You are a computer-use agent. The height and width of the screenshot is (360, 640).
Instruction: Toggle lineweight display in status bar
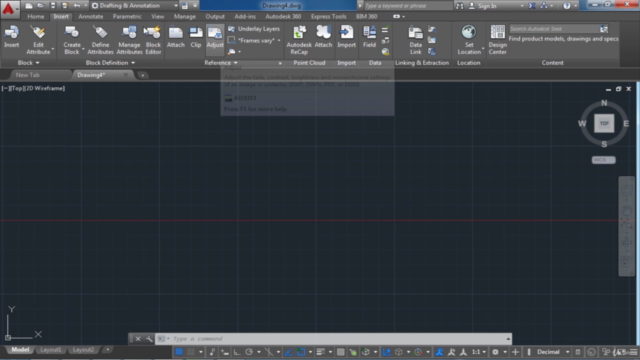click(x=321, y=352)
